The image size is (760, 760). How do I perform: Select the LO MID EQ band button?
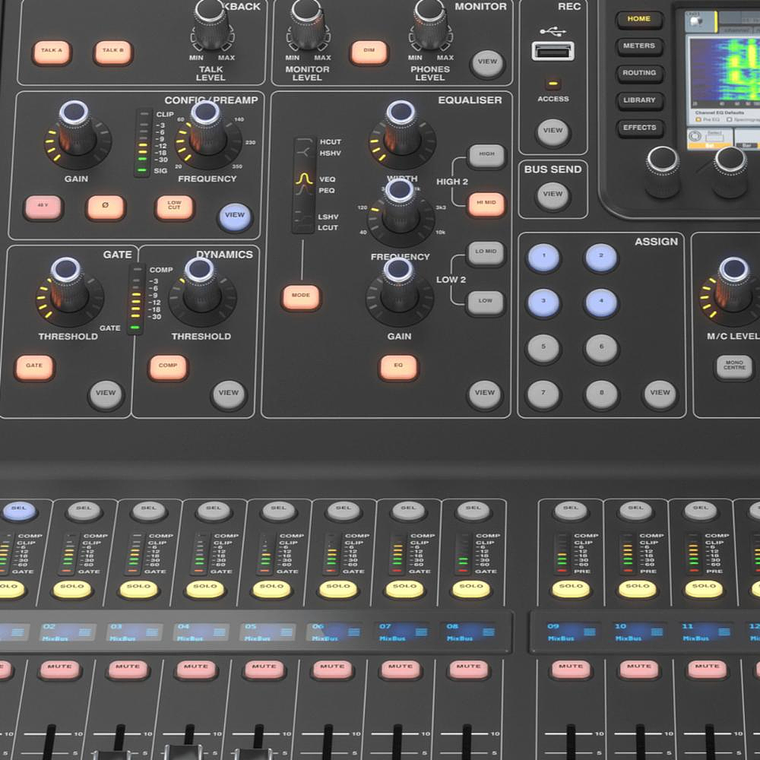tap(486, 253)
